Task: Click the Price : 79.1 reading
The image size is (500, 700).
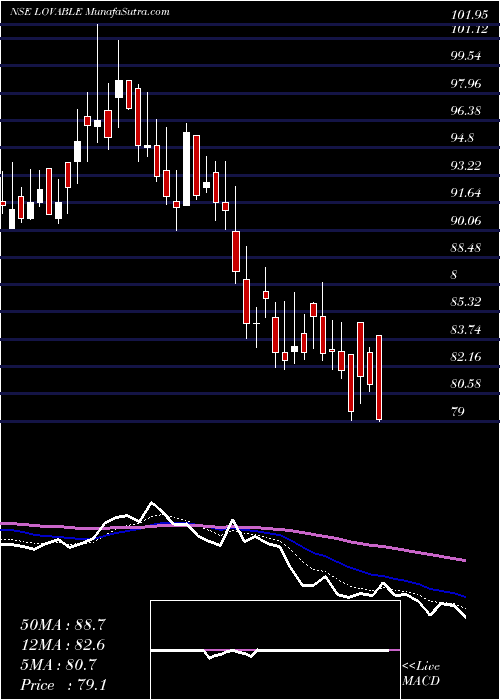Action: 63,685
